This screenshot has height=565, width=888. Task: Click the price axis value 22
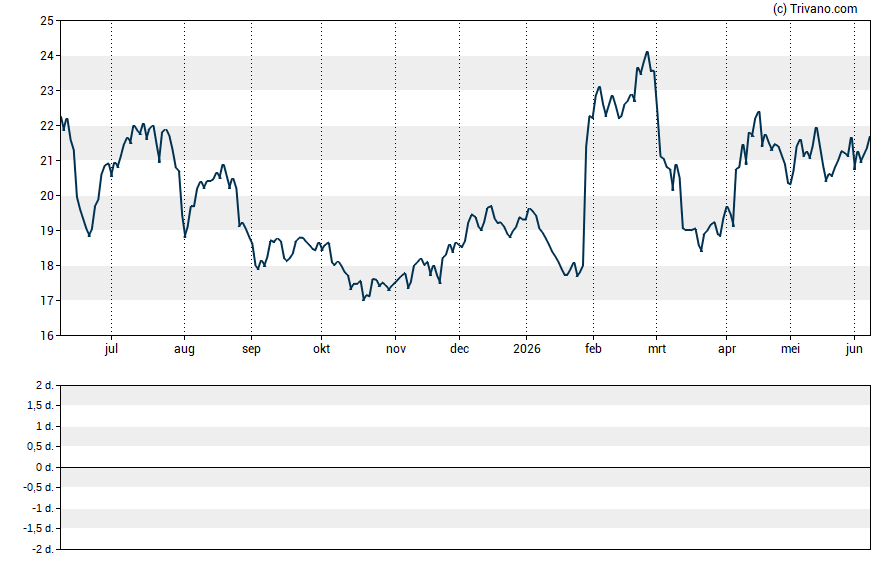(x=46, y=126)
